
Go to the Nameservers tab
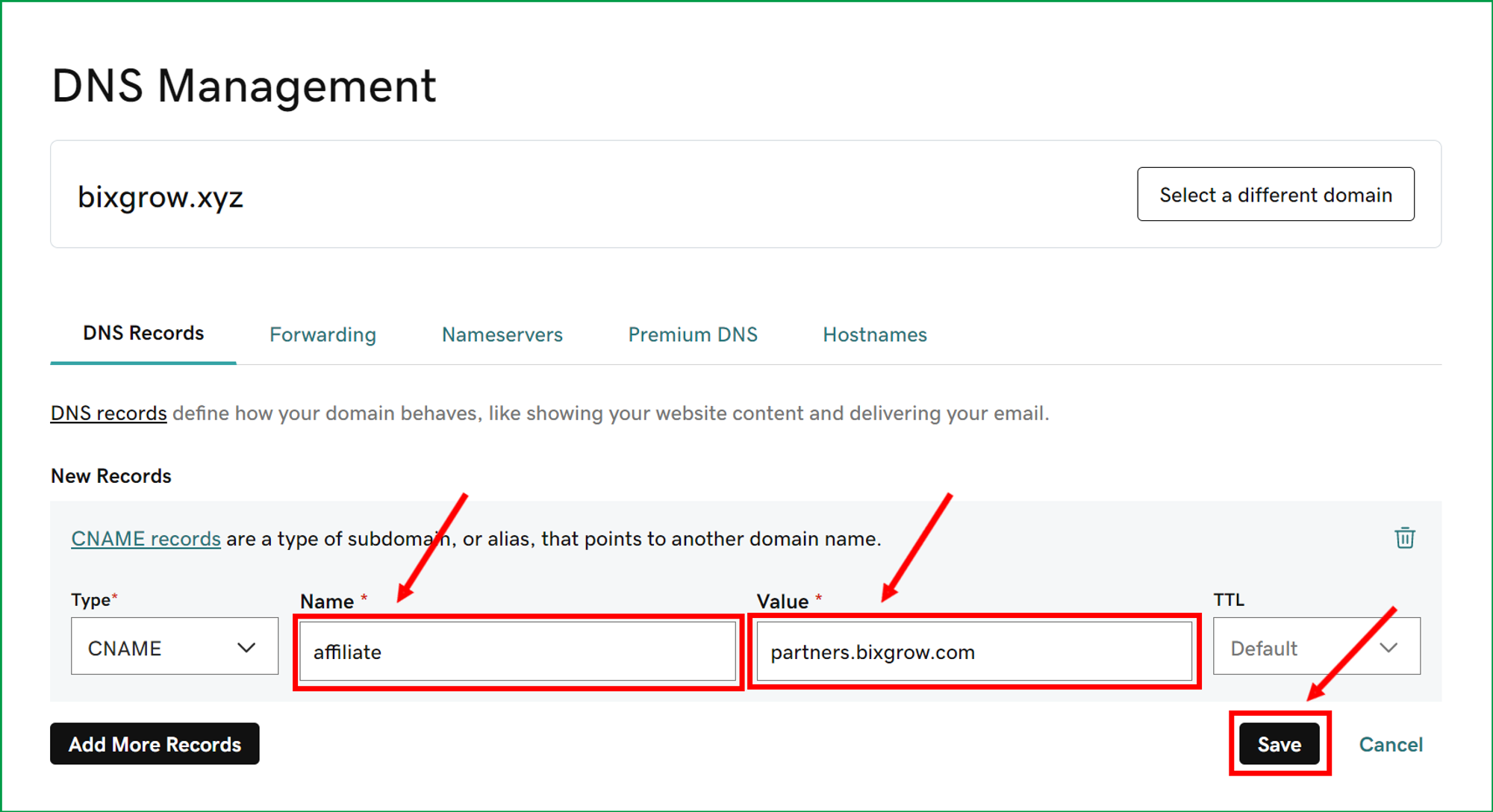pos(502,335)
